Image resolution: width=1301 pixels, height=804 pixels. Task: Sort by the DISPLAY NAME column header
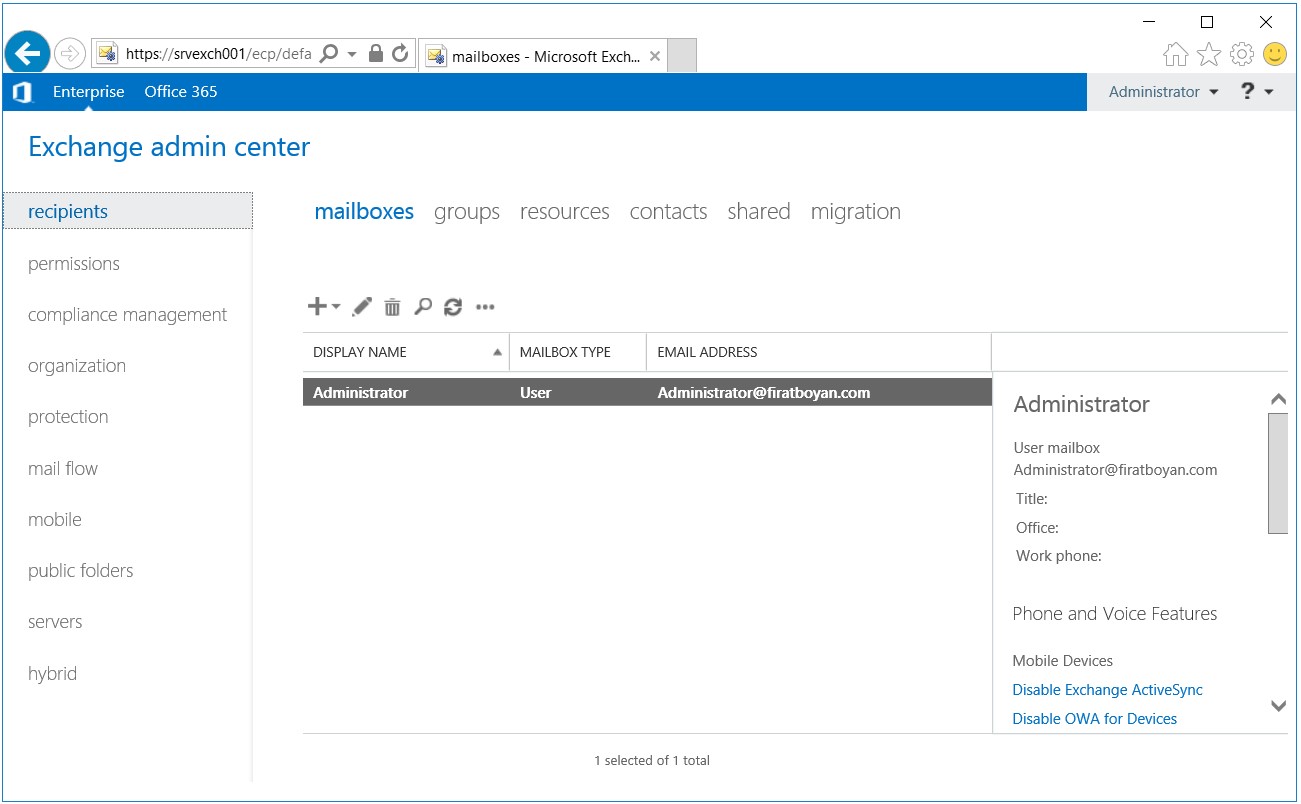[406, 352]
